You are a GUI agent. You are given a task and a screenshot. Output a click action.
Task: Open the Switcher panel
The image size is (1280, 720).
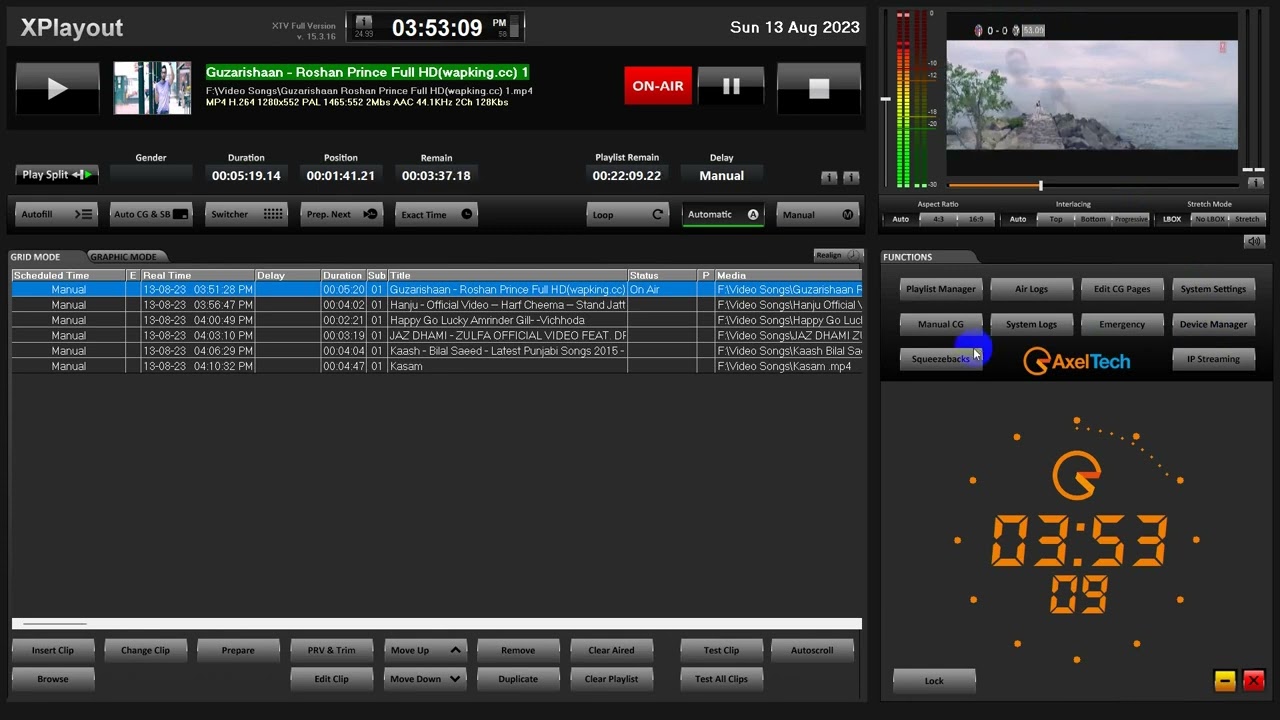(x=245, y=214)
